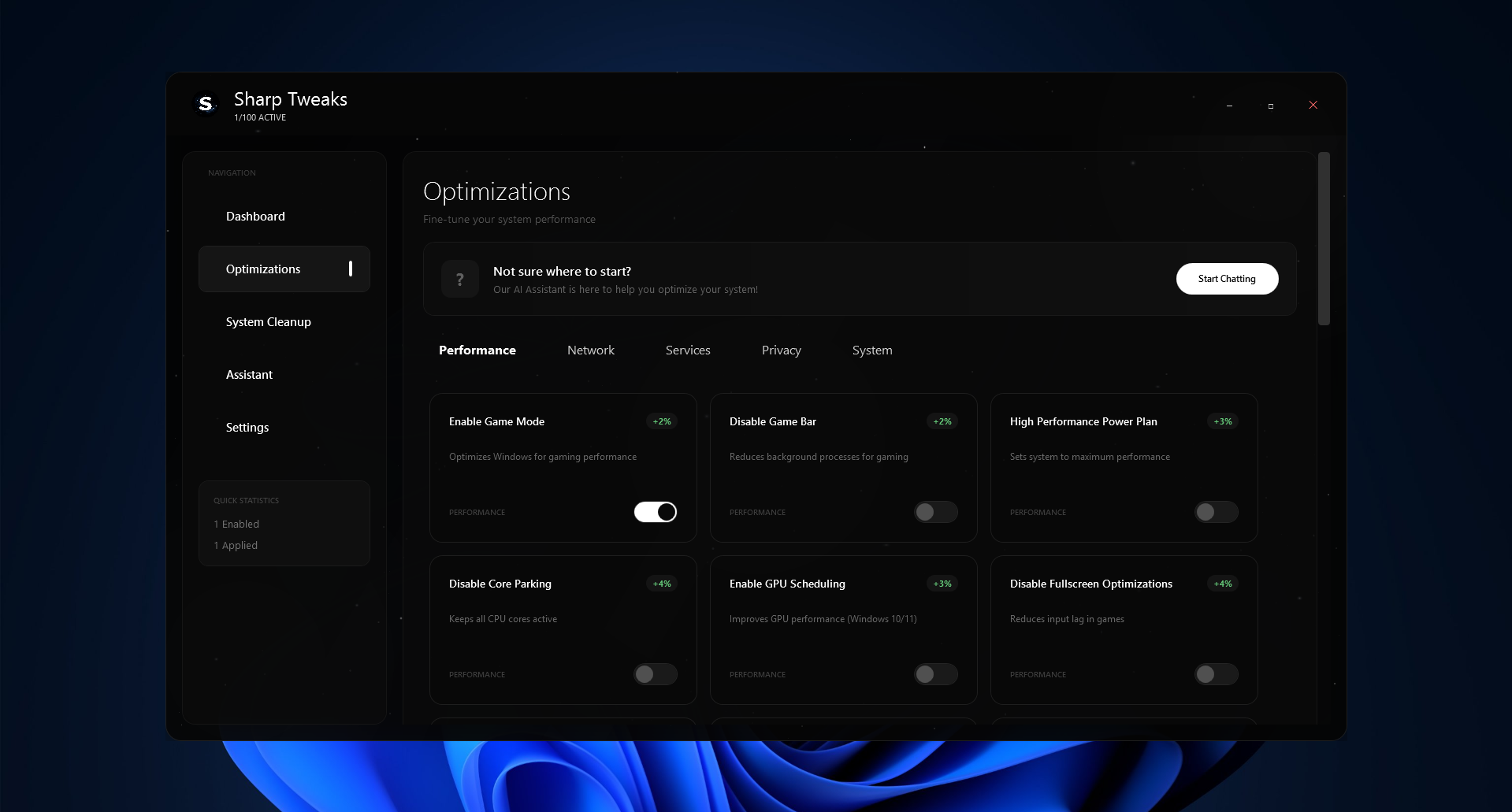Screen dimensions: 1512x812
Task: View the System optimizations tab
Action: (x=871, y=350)
